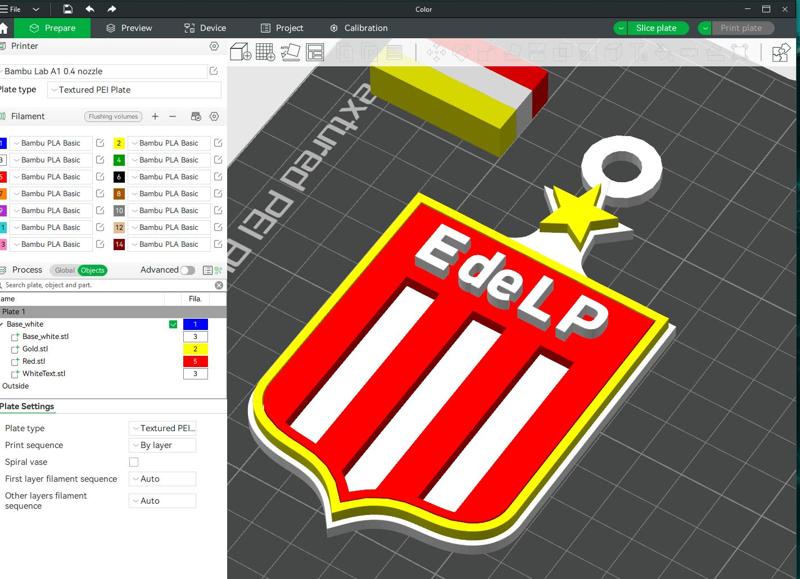
Task: Edit the preset for filament 2
Action: coord(218,143)
